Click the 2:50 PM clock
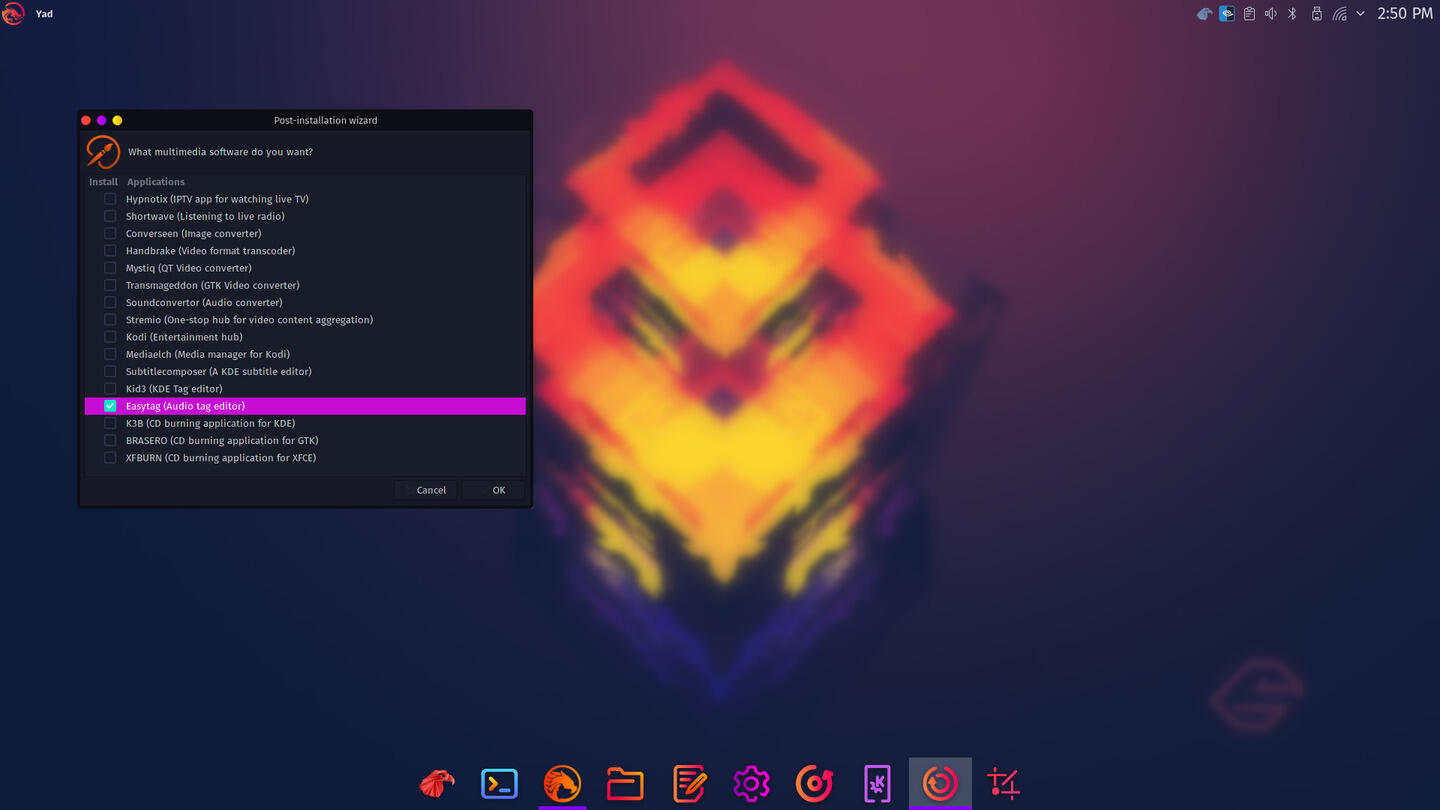The width and height of the screenshot is (1440, 810). [x=1405, y=14]
